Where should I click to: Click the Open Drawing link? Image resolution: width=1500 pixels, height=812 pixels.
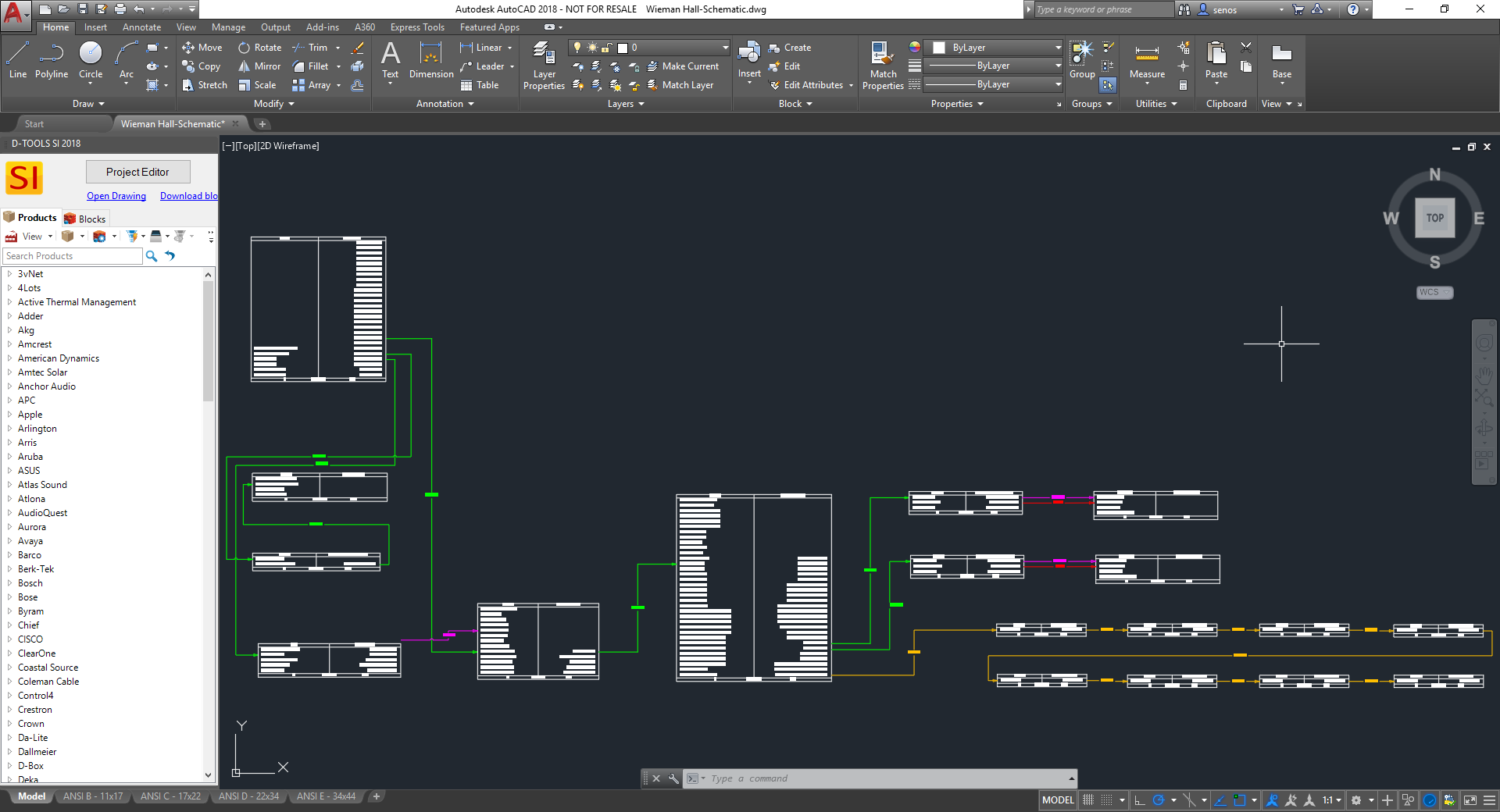pyautogui.click(x=116, y=196)
